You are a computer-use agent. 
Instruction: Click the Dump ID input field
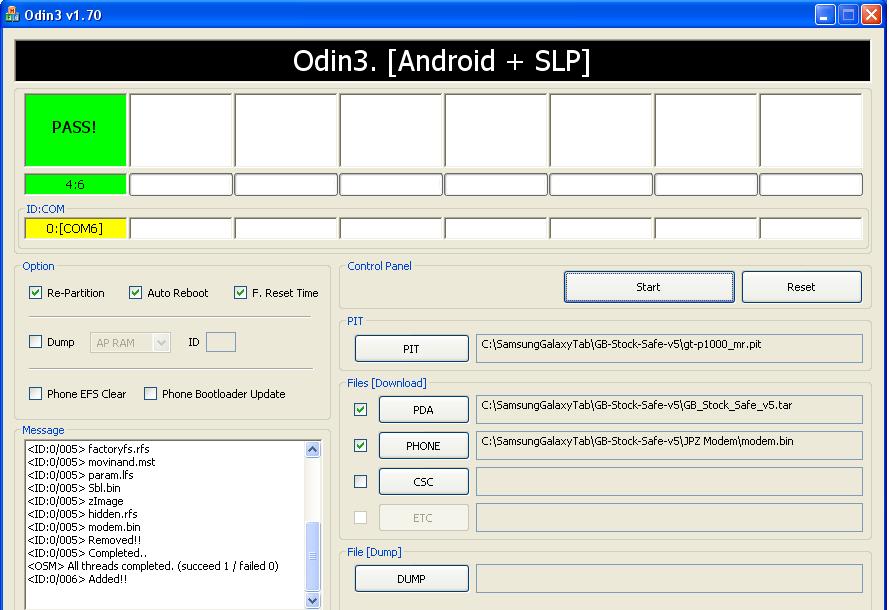pyautogui.click(x=221, y=342)
